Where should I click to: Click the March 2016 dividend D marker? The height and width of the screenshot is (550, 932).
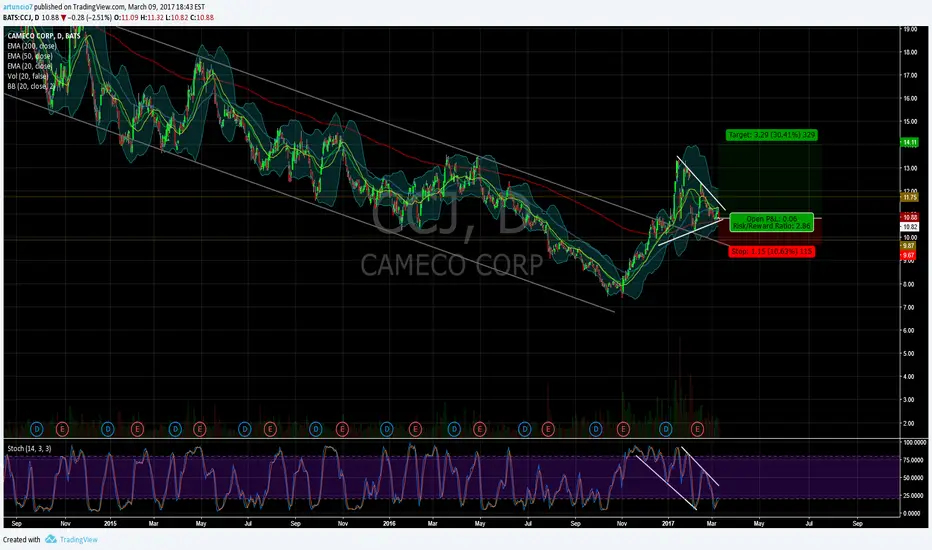tap(454, 429)
